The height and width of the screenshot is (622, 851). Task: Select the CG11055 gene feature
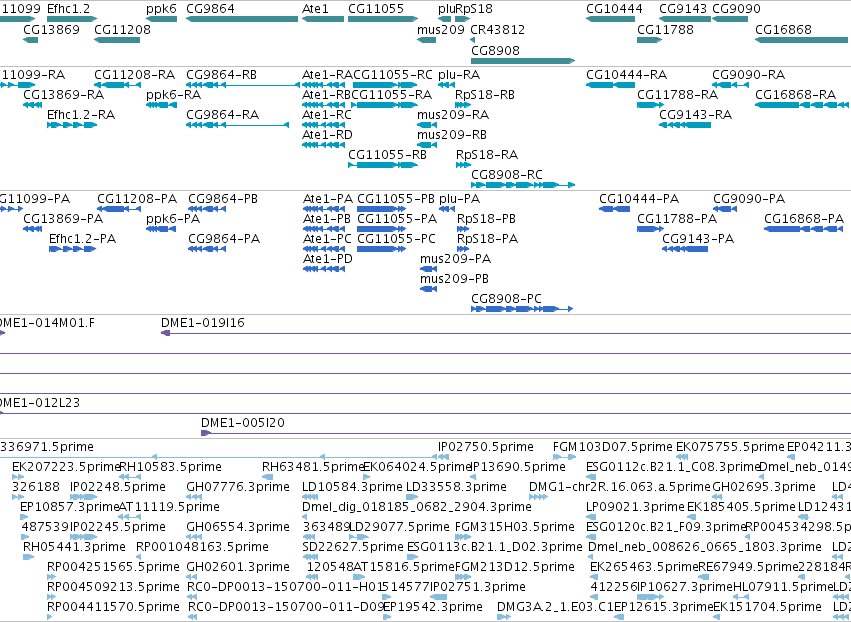coord(383,19)
